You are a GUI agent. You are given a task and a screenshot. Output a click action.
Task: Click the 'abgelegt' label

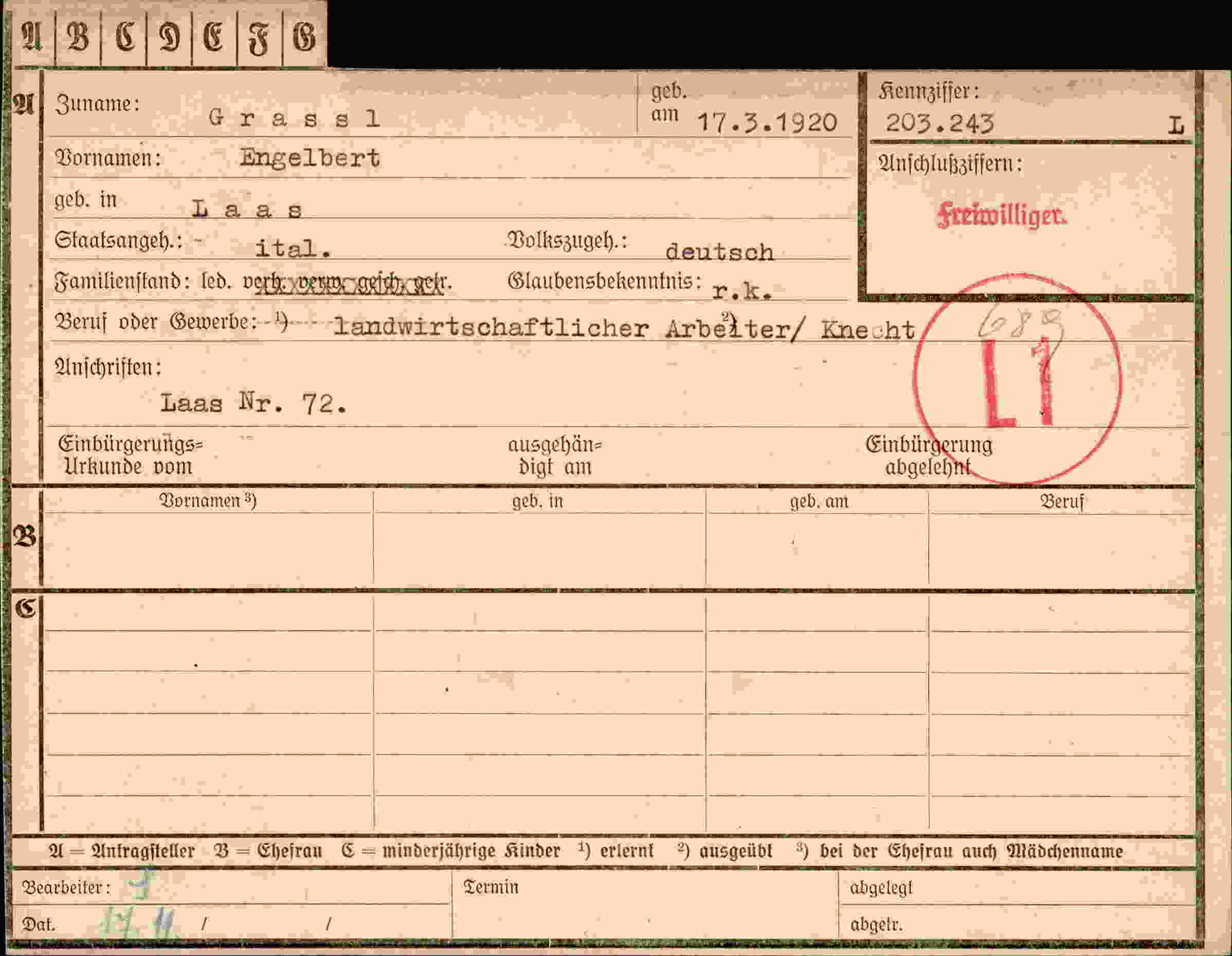click(881, 888)
